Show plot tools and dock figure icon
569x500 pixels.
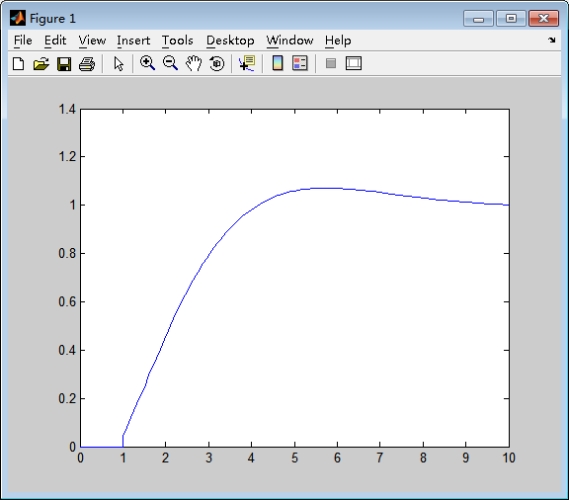click(x=353, y=63)
